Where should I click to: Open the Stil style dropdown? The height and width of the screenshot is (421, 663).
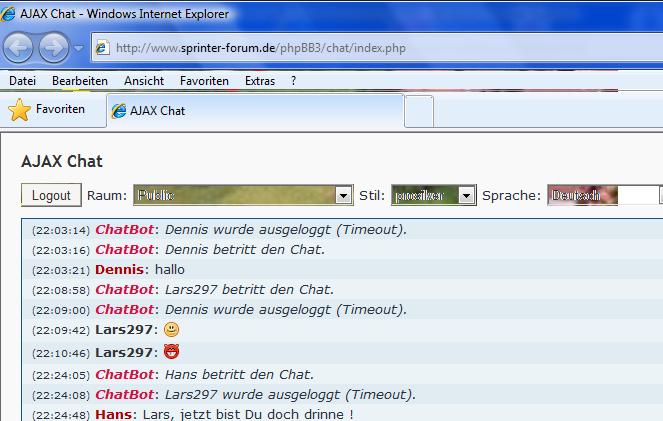click(x=466, y=196)
